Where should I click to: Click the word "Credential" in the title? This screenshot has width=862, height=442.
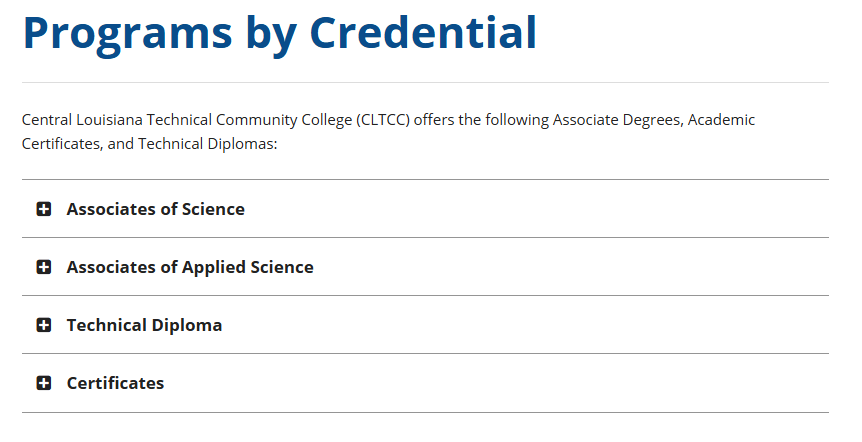pos(422,32)
